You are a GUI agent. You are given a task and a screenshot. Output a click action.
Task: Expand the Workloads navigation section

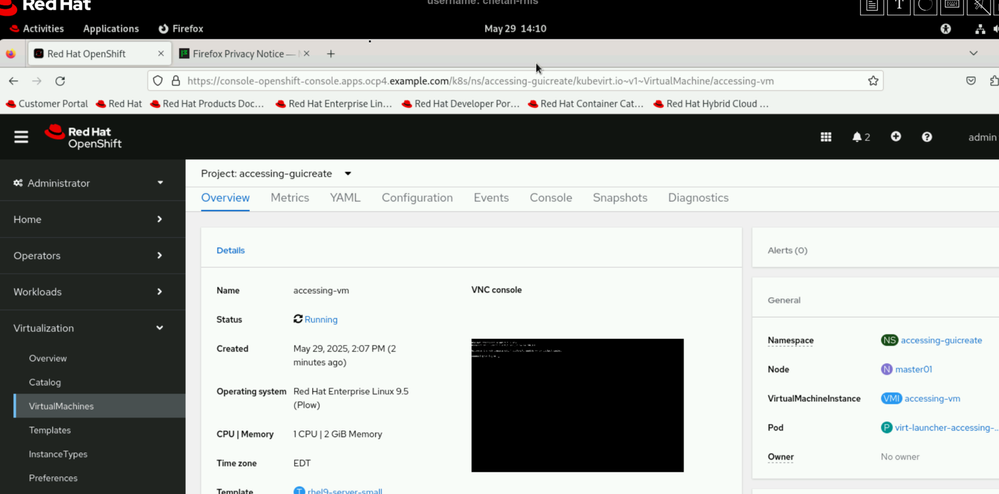(90, 292)
